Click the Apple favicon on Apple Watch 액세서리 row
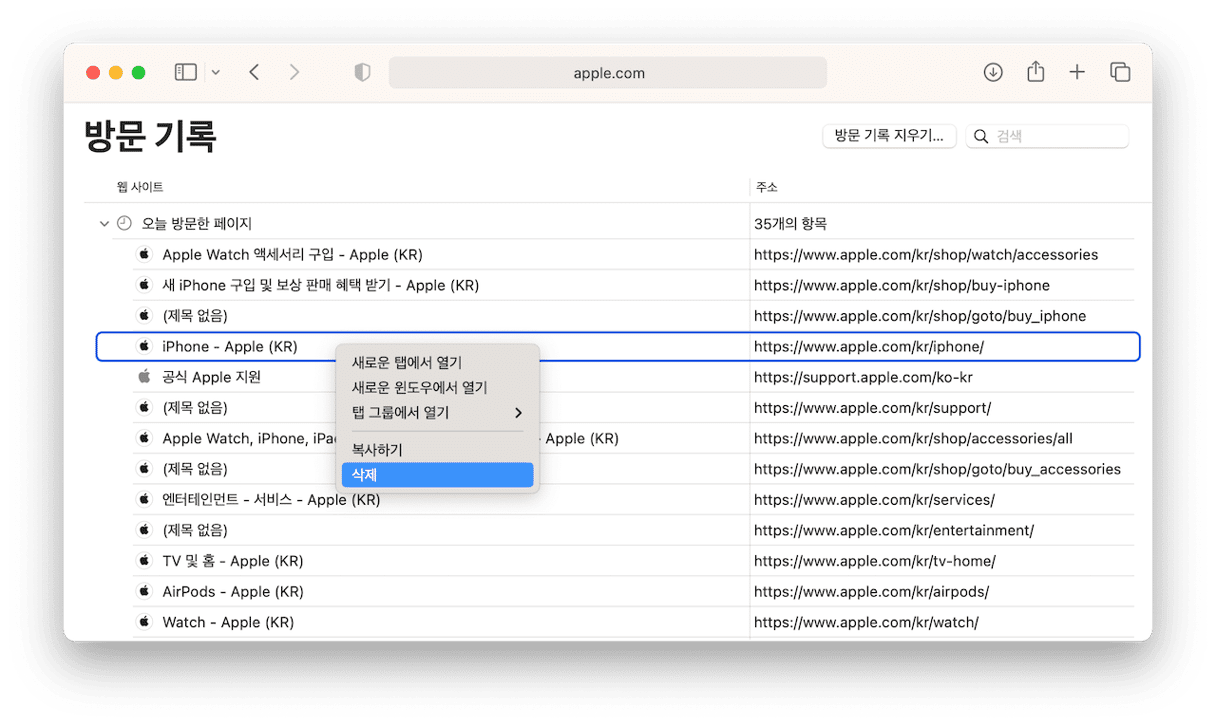 point(144,254)
